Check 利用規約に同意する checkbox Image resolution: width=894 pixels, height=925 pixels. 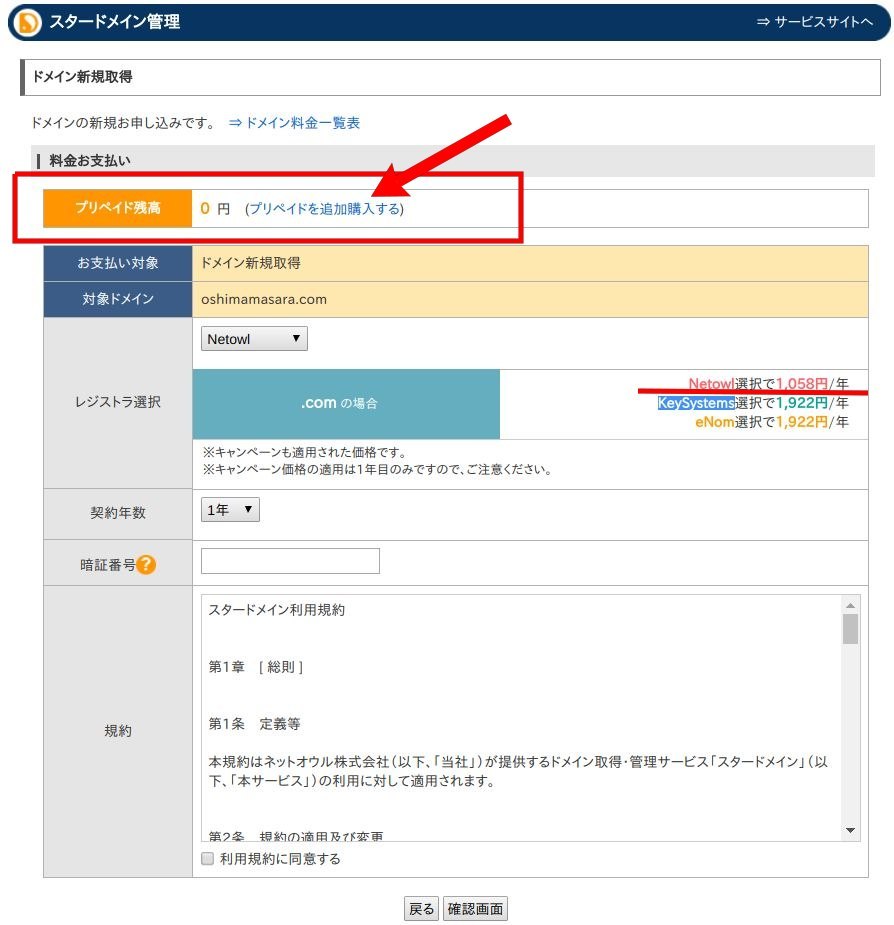(207, 858)
